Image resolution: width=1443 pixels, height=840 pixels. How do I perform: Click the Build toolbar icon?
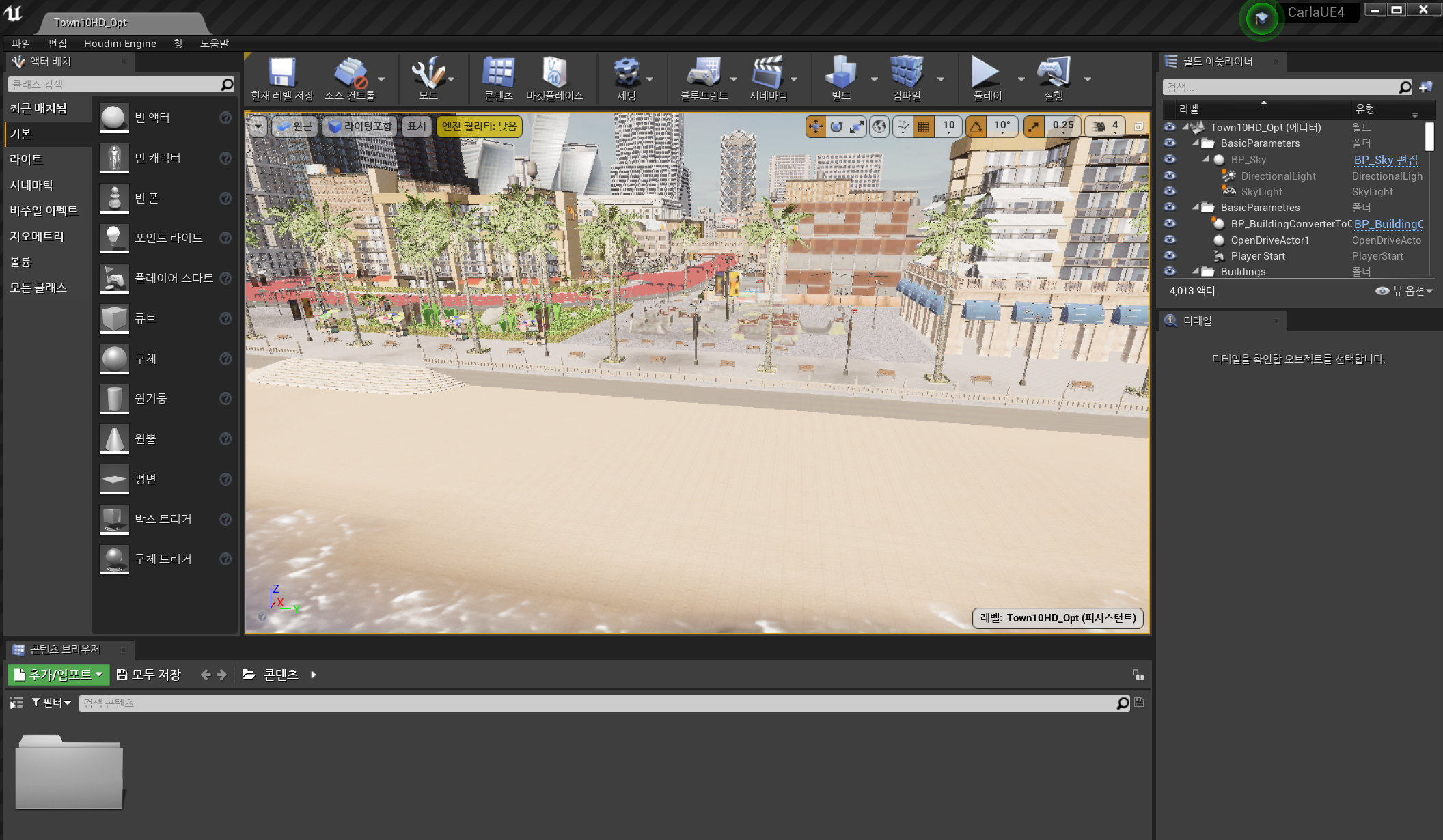(840, 72)
